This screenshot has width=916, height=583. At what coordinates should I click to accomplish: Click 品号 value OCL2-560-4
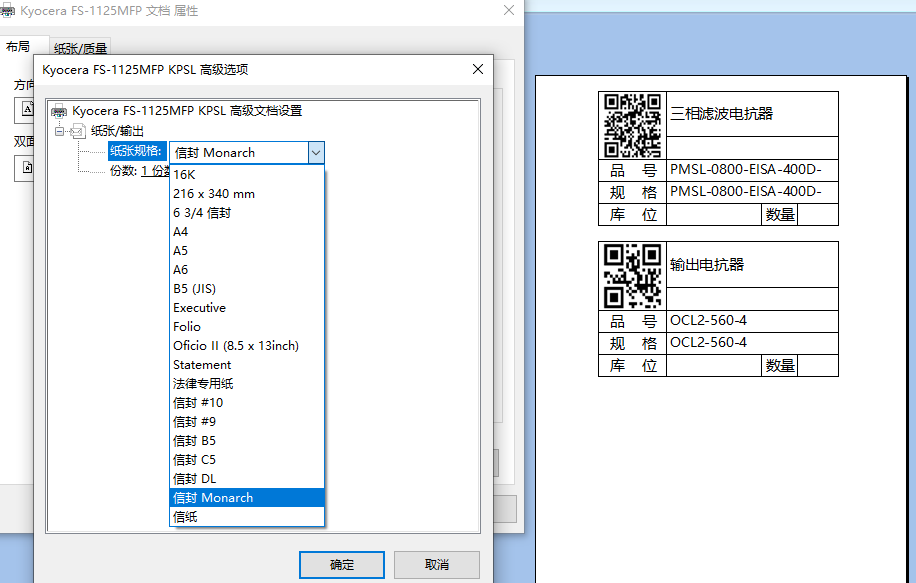click(x=708, y=320)
